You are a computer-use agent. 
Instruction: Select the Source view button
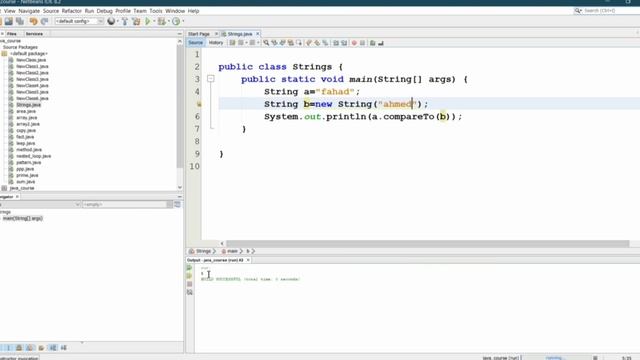(196, 43)
